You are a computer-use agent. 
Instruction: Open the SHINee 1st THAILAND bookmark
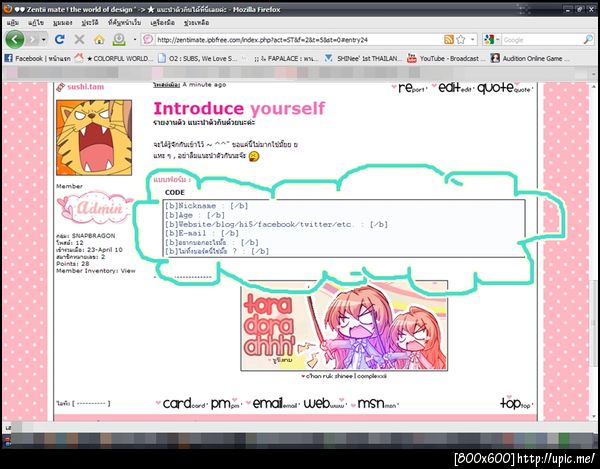click(363, 59)
